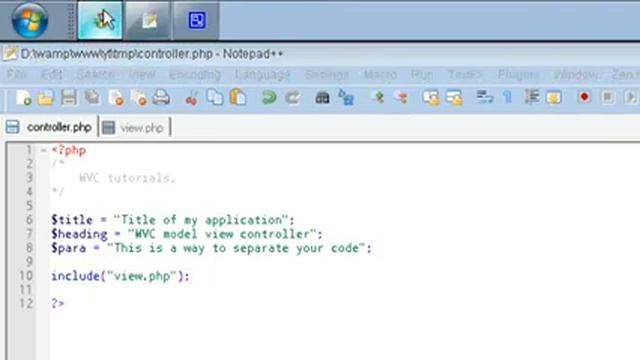This screenshot has height=360, width=640.
Task: Toggle the Indent Guide icon
Action: click(531, 97)
